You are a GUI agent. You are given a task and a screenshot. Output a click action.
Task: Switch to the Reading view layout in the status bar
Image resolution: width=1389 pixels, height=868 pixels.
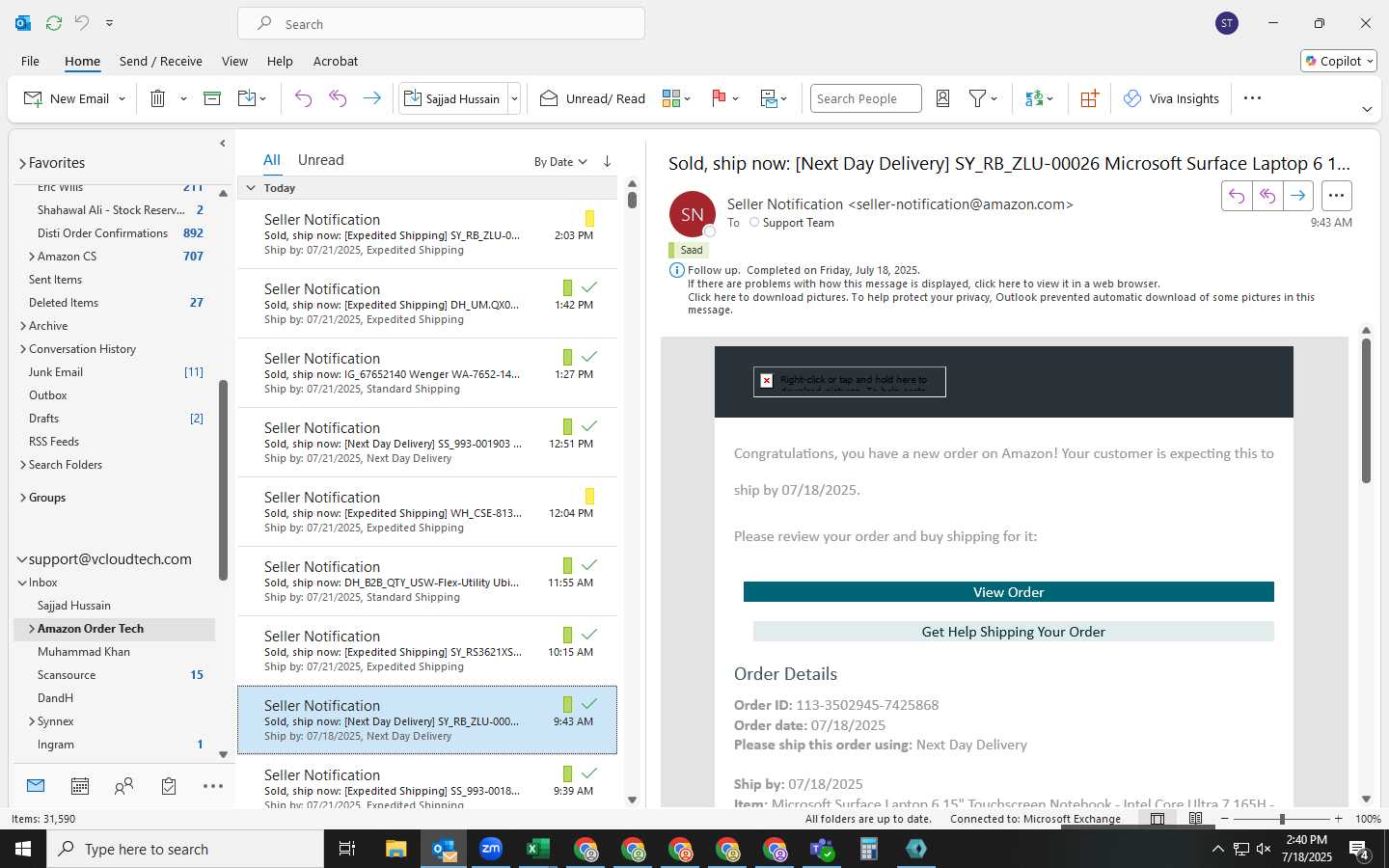(x=1195, y=819)
